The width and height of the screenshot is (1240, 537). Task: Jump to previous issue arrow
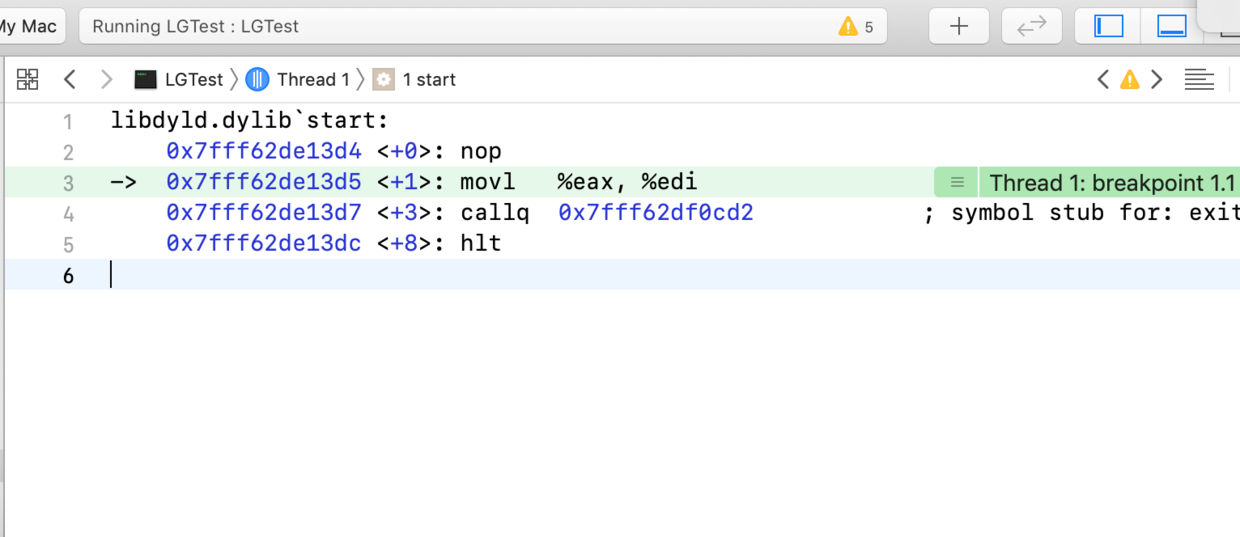(1103, 79)
